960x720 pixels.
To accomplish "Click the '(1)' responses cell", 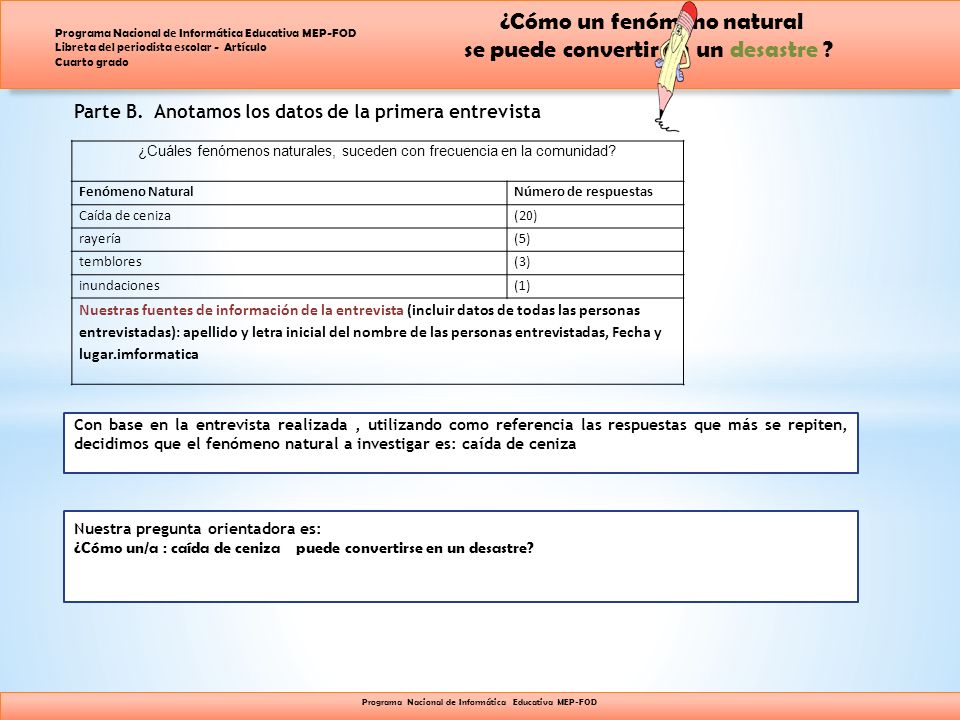I will tap(595, 286).
